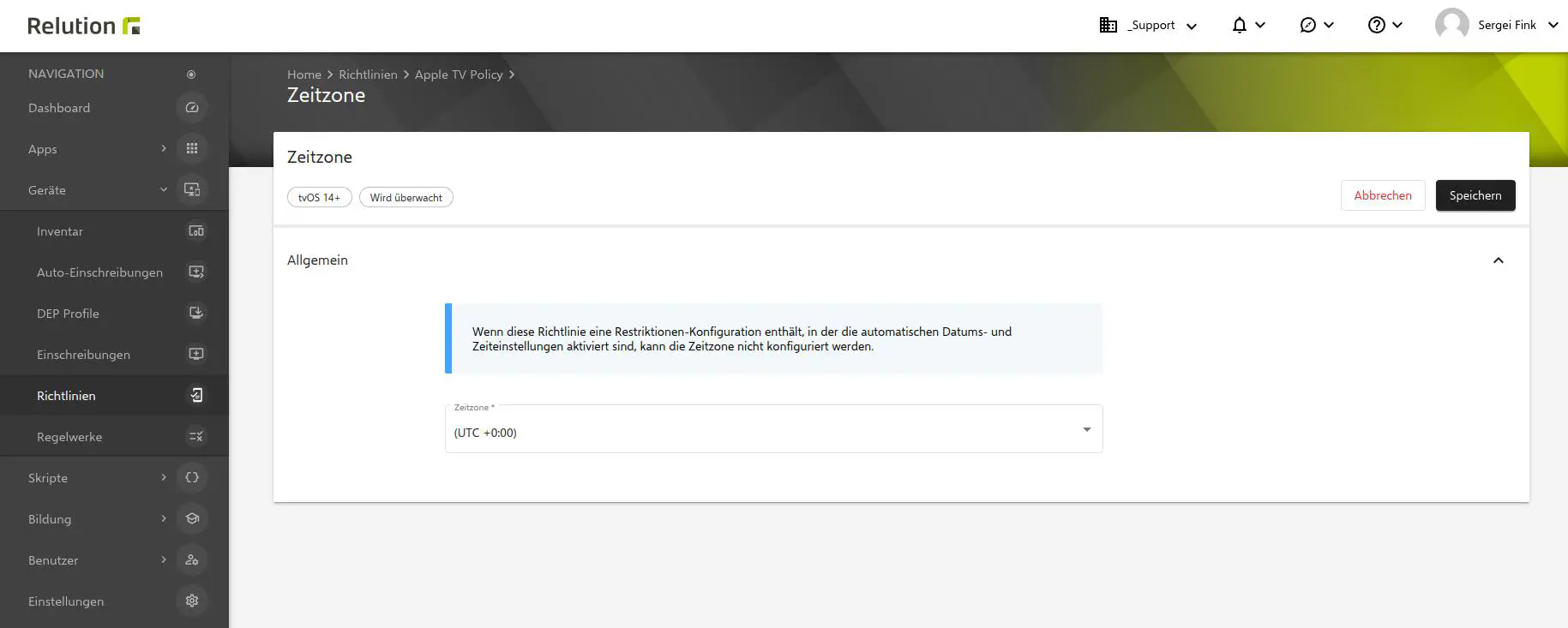Image resolution: width=1568 pixels, height=628 pixels.
Task: Click the restriction info message text
Action: coord(742,339)
